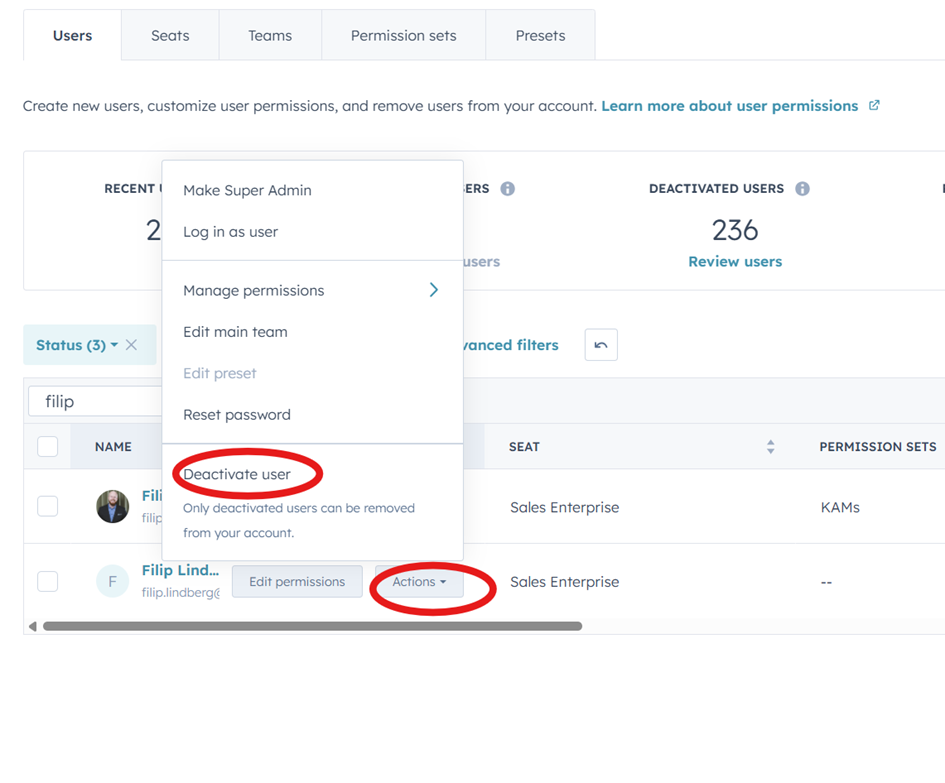Viewport: 945px width, 783px height.
Task: Switch to the Permission sets tab
Action: point(403,36)
